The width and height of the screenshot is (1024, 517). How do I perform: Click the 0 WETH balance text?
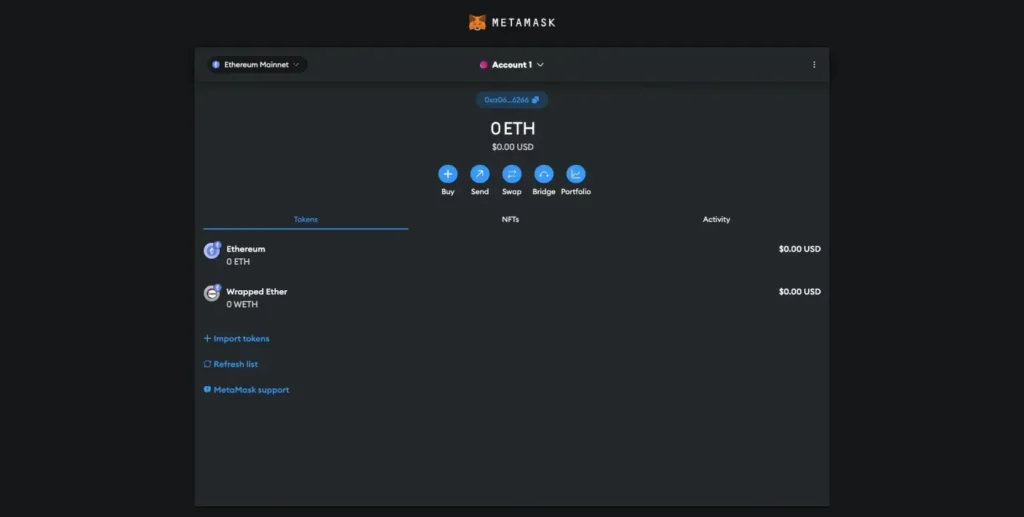[242, 304]
